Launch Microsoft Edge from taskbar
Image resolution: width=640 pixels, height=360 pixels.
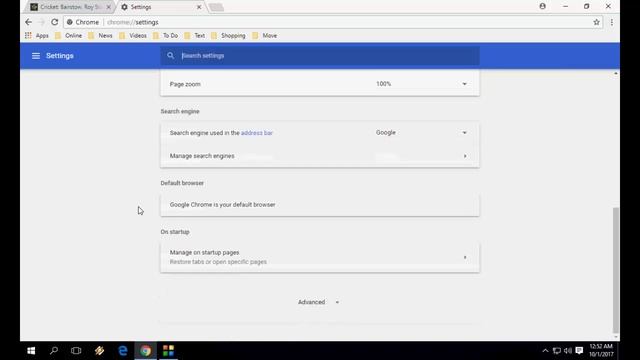(122, 351)
